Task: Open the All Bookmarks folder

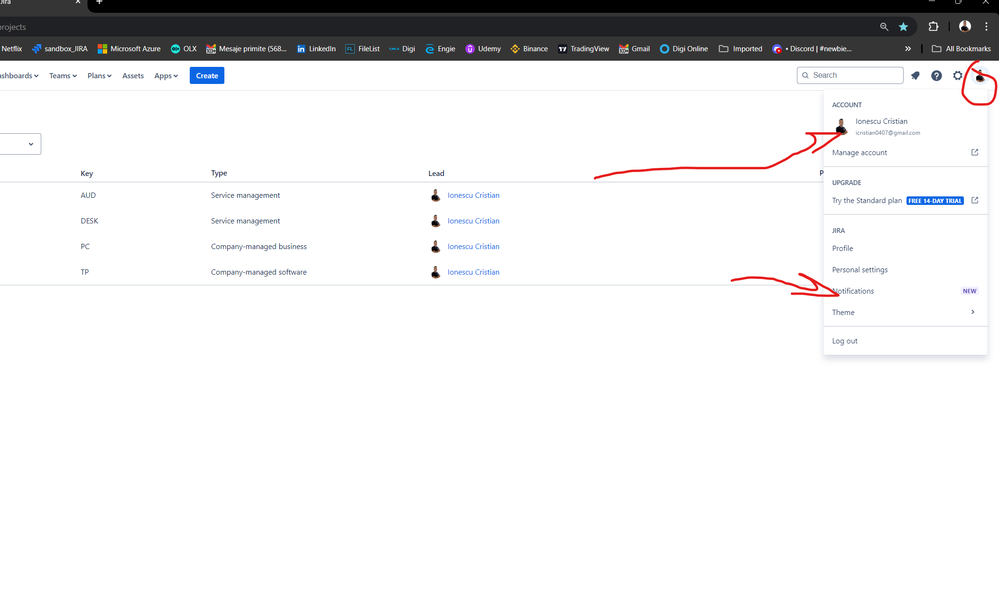Action: point(961,48)
